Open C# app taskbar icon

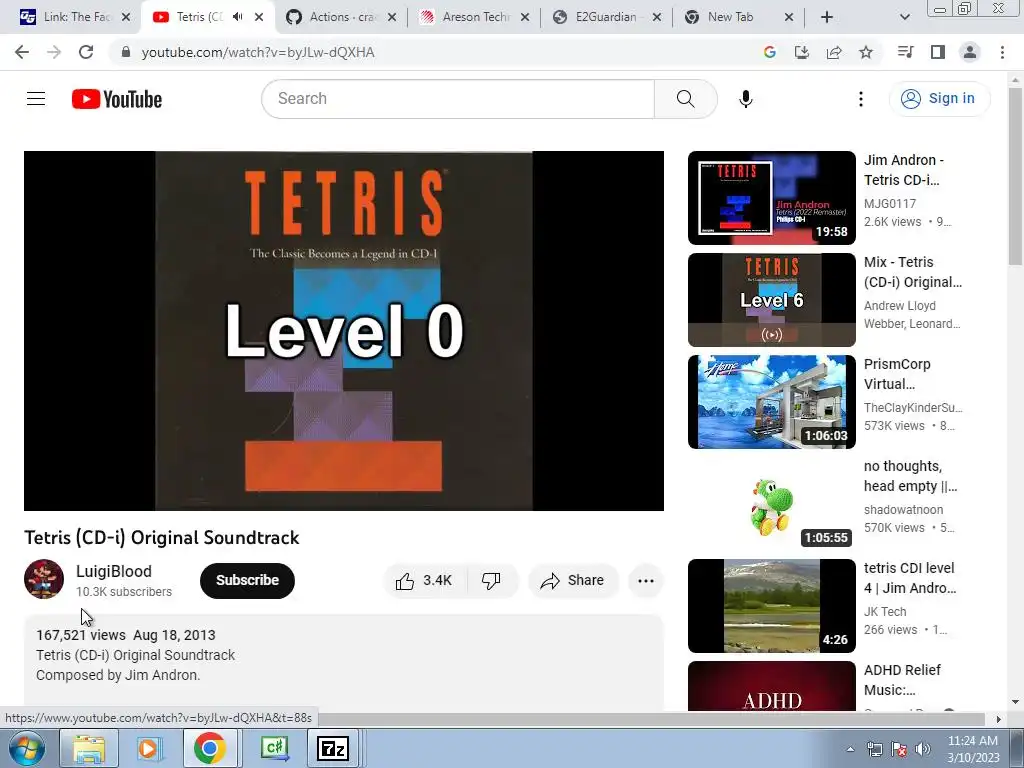coord(274,748)
